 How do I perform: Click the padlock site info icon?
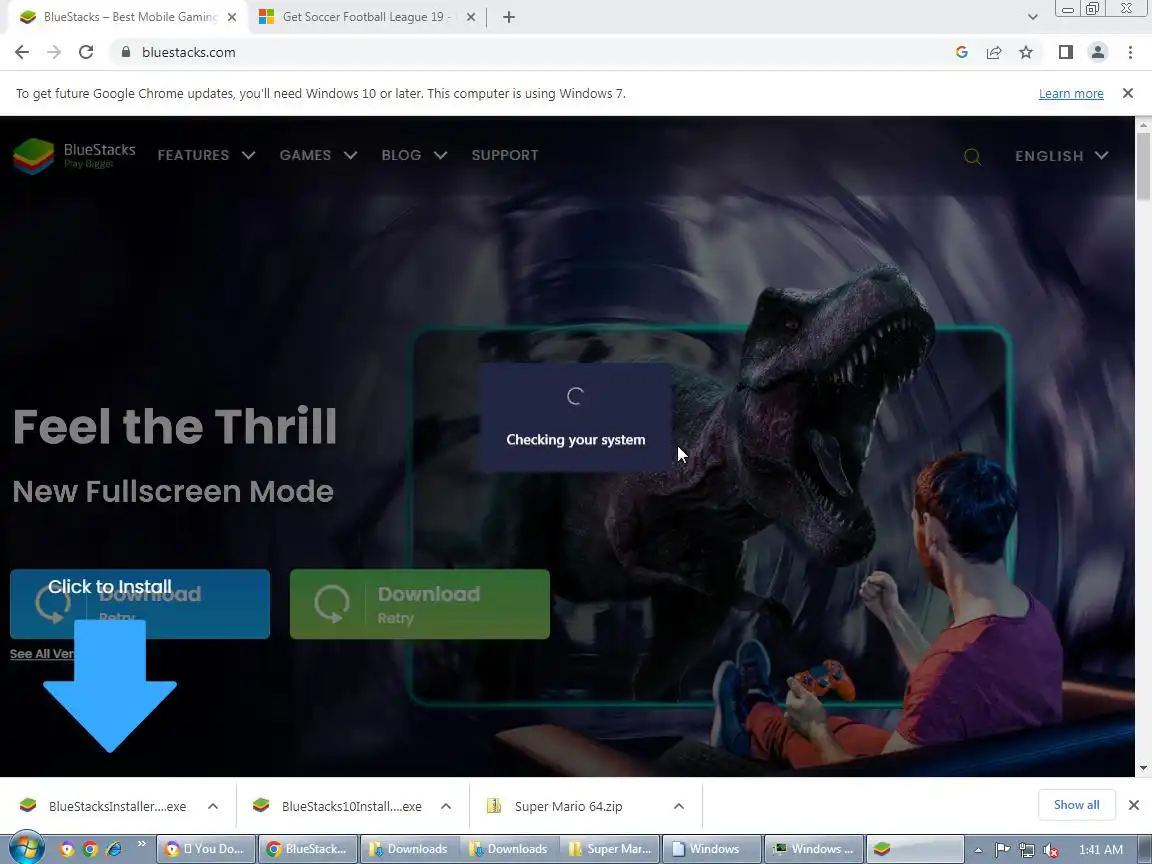coord(126,52)
